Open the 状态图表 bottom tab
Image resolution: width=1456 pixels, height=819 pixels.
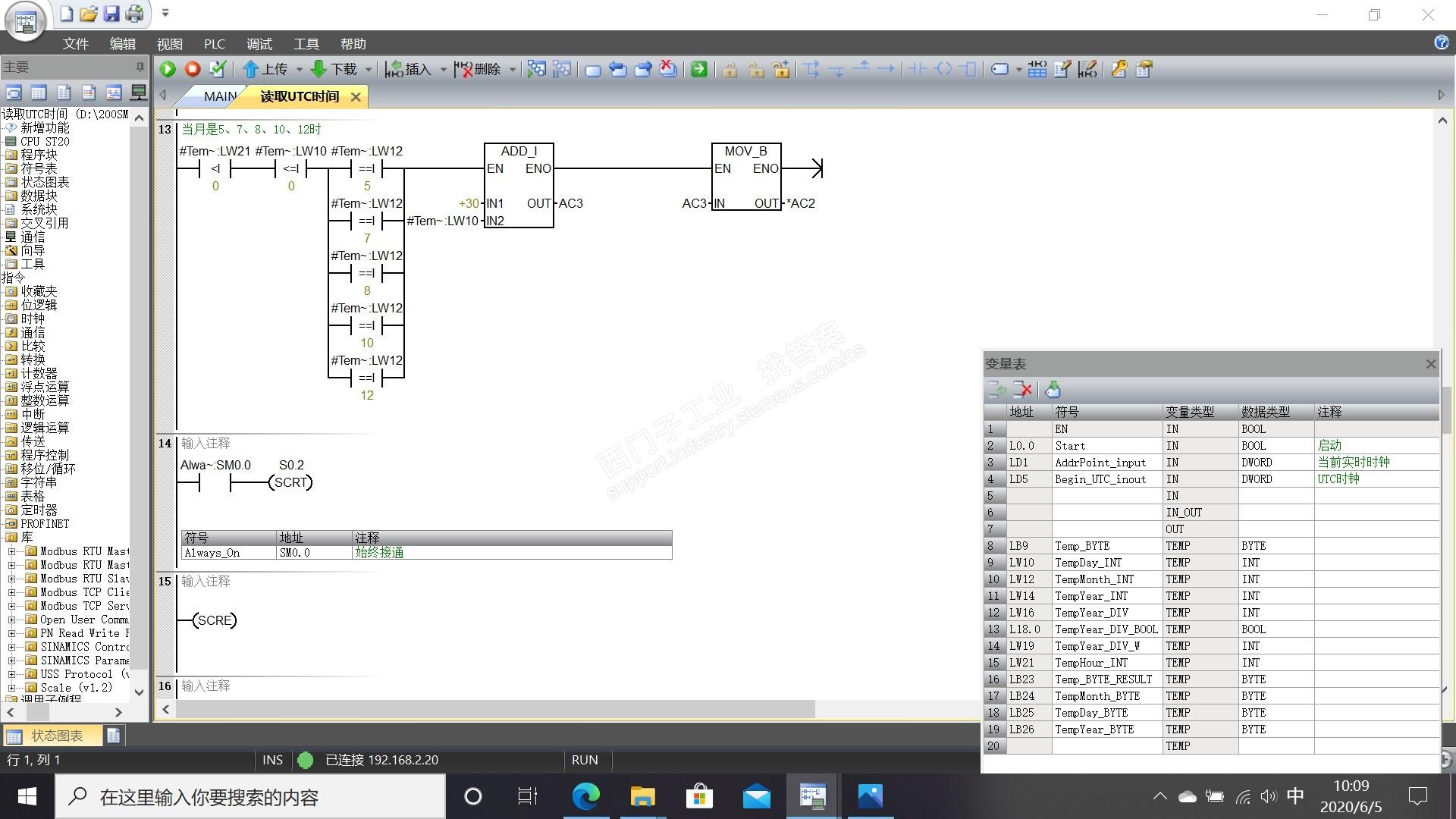(56, 736)
